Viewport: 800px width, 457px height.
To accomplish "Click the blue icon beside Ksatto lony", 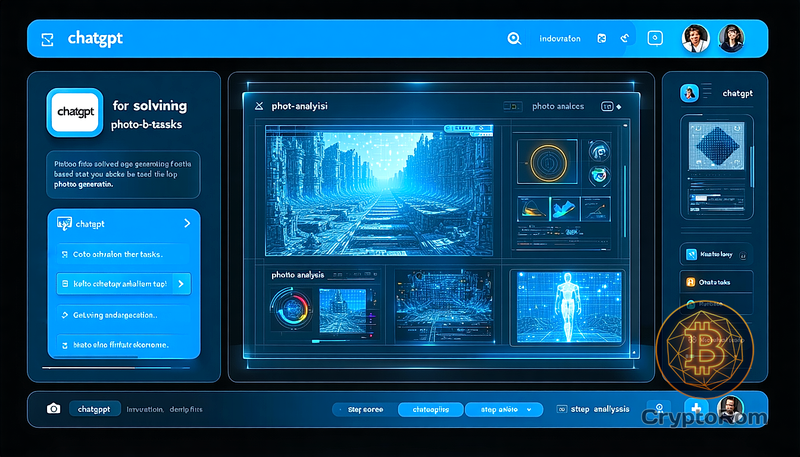I will tap(690, 256).
